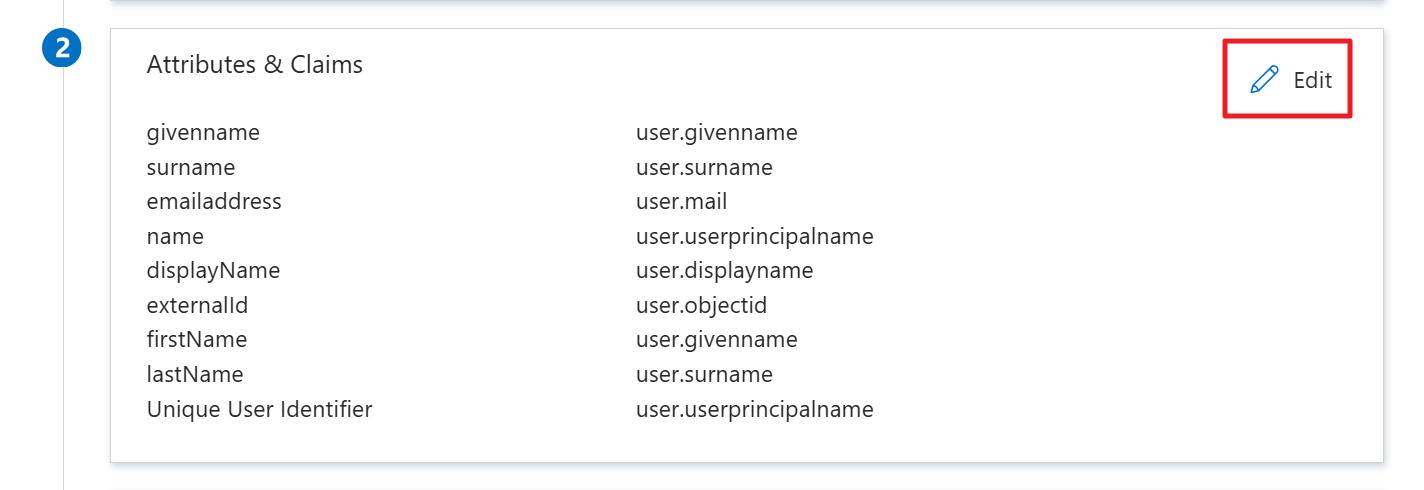Click the displayName claim label
Viewport: 1424px width, 490px height.
click(x=213, y=271)
